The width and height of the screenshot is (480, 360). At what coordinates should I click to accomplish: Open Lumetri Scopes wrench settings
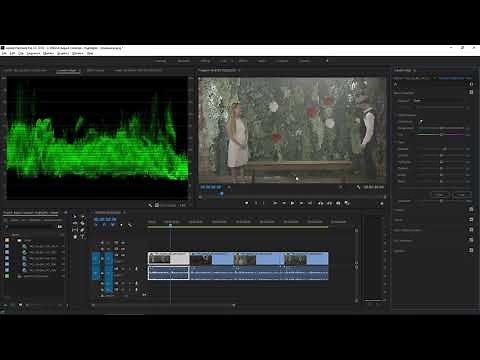click(150, 205)
